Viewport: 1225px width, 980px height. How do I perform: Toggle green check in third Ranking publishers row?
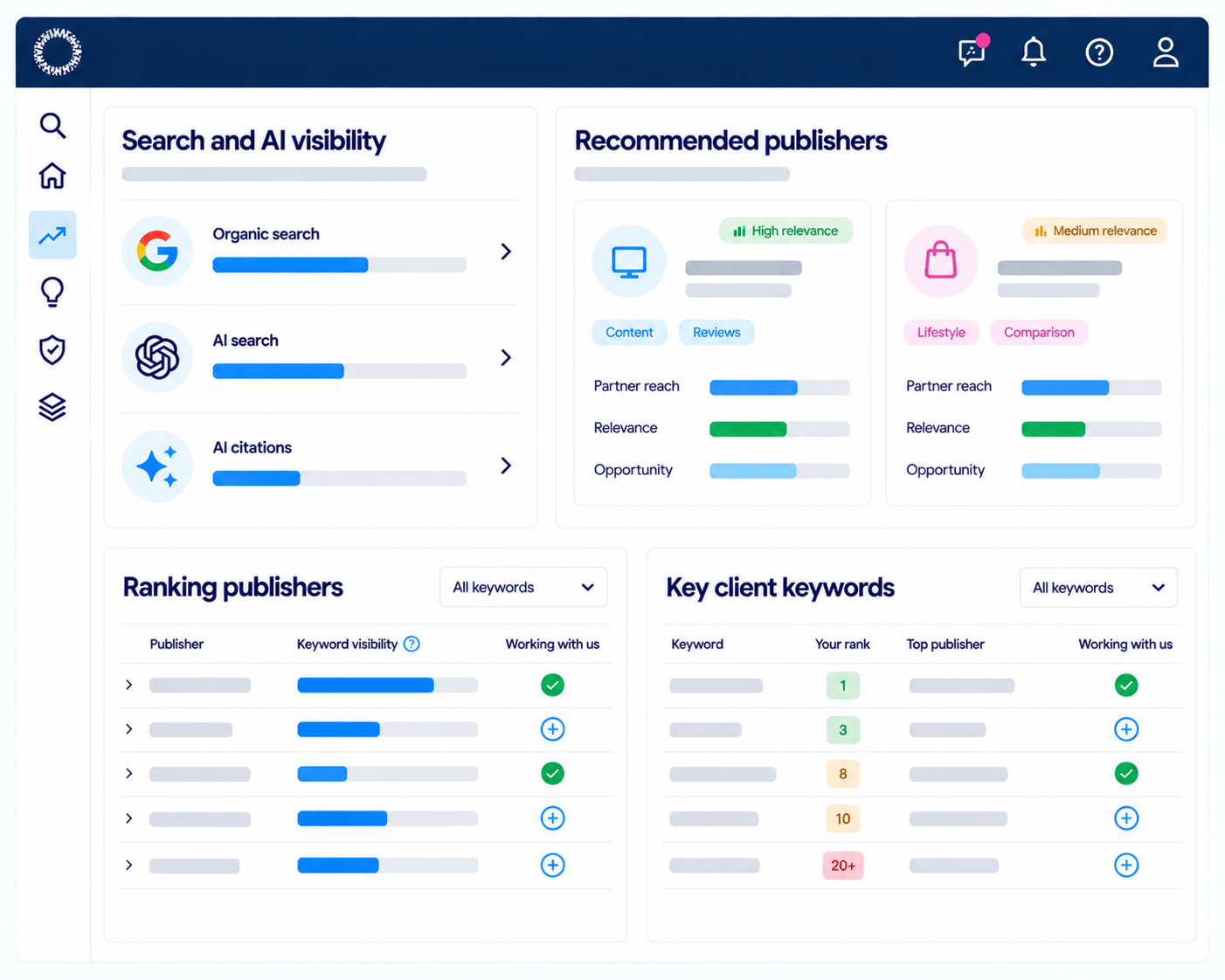click(552, 773)
